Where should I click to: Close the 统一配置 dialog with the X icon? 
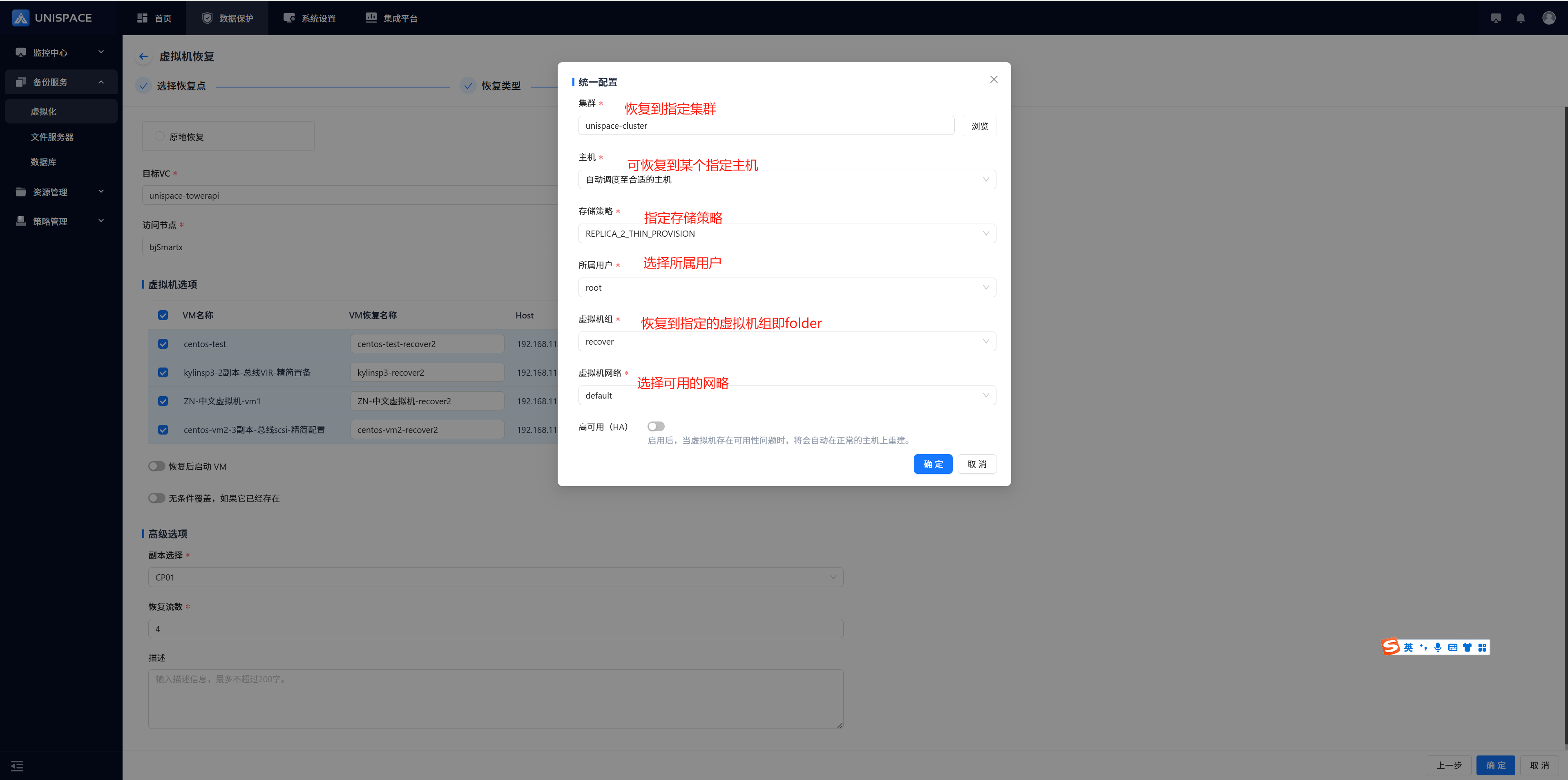994,80
